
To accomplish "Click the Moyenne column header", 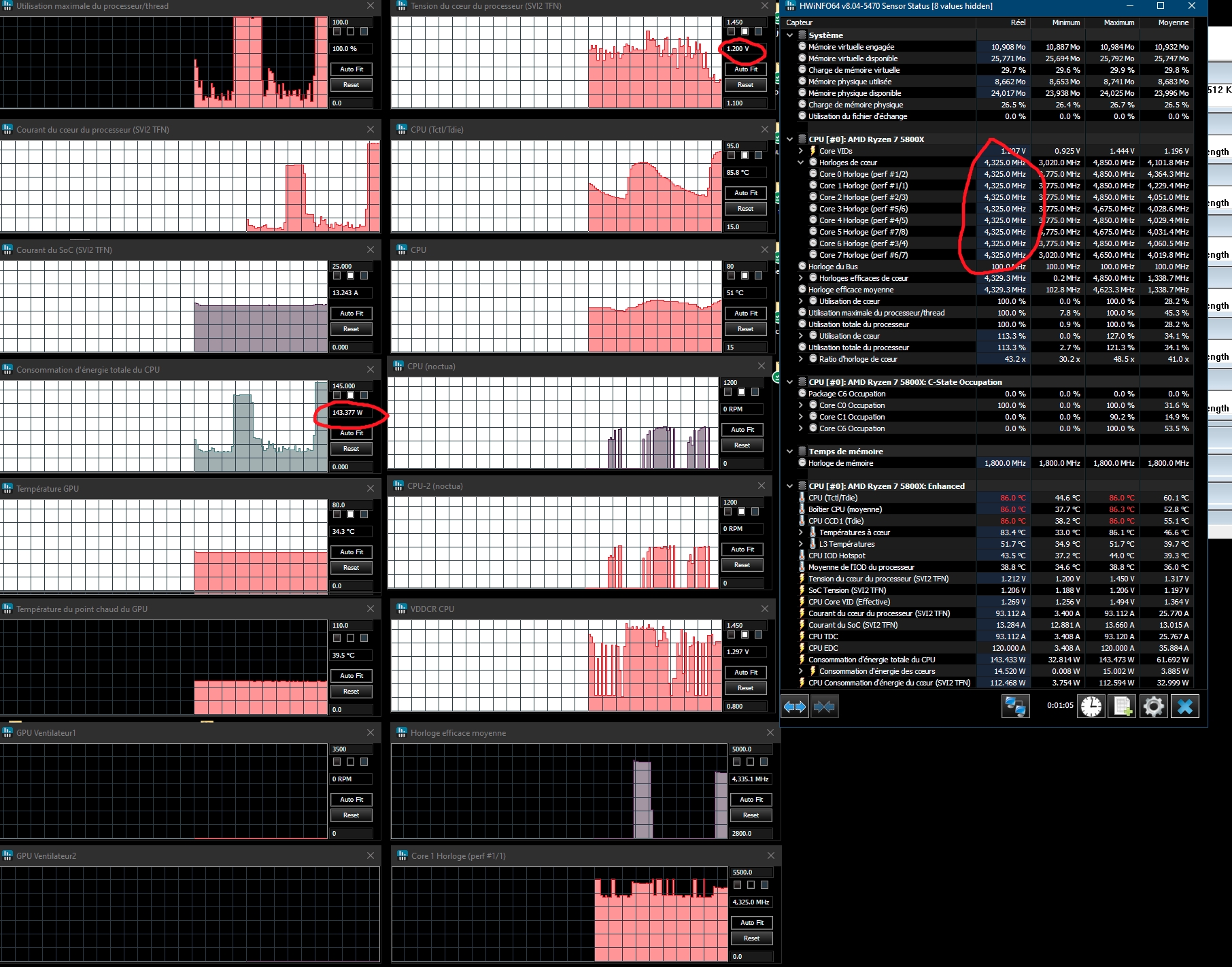I will pyautogui.click(x=1166, y=22).
